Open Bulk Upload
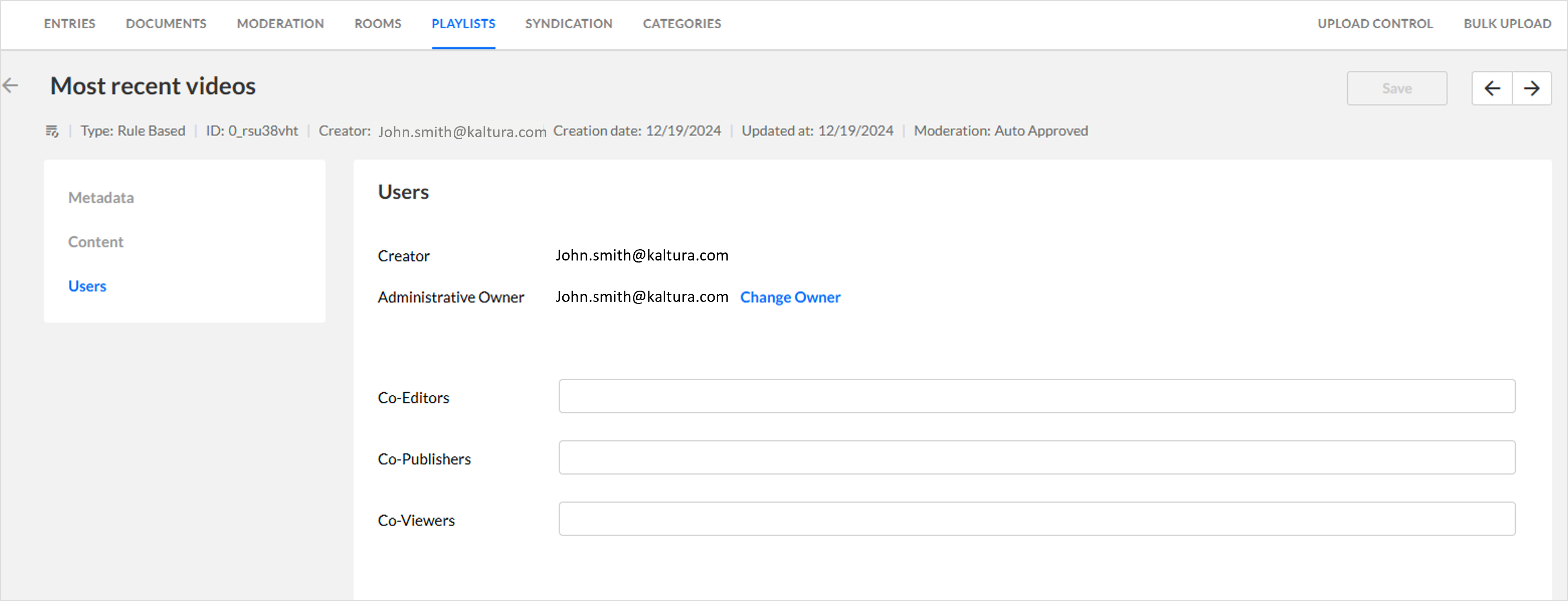 pyautogui.click(x=1507, y=24)
